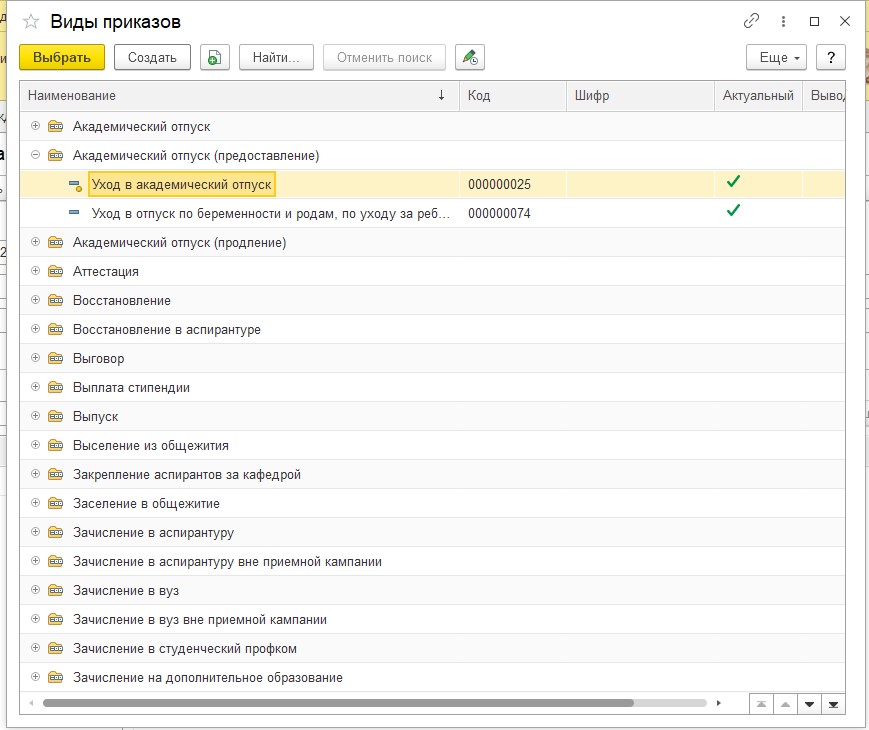Click code cell 000000074
The width and height of the screenshot is (869, 730).
(513, 213)
